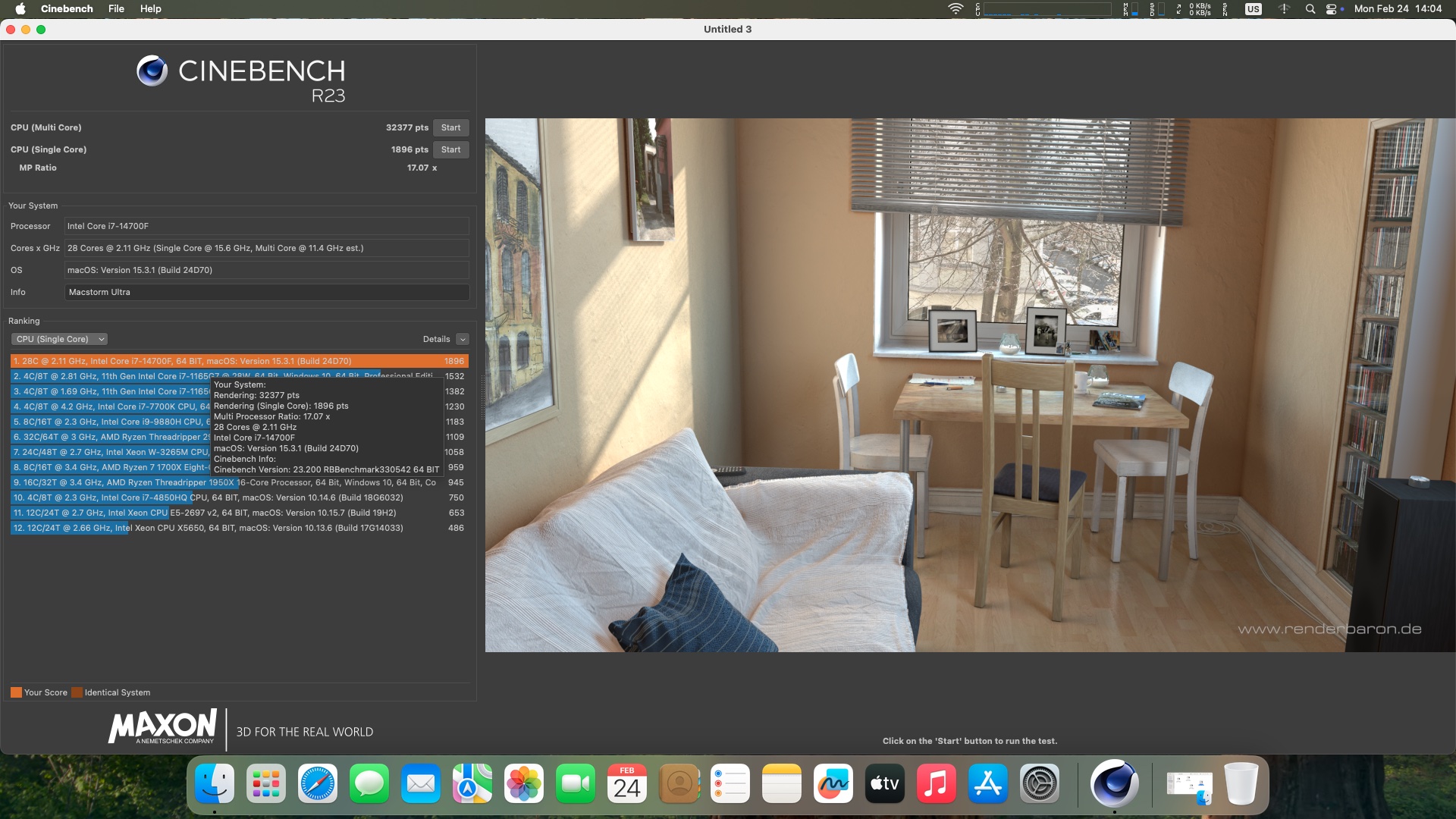Open Control Center in the menu bar

point(1332,9)
